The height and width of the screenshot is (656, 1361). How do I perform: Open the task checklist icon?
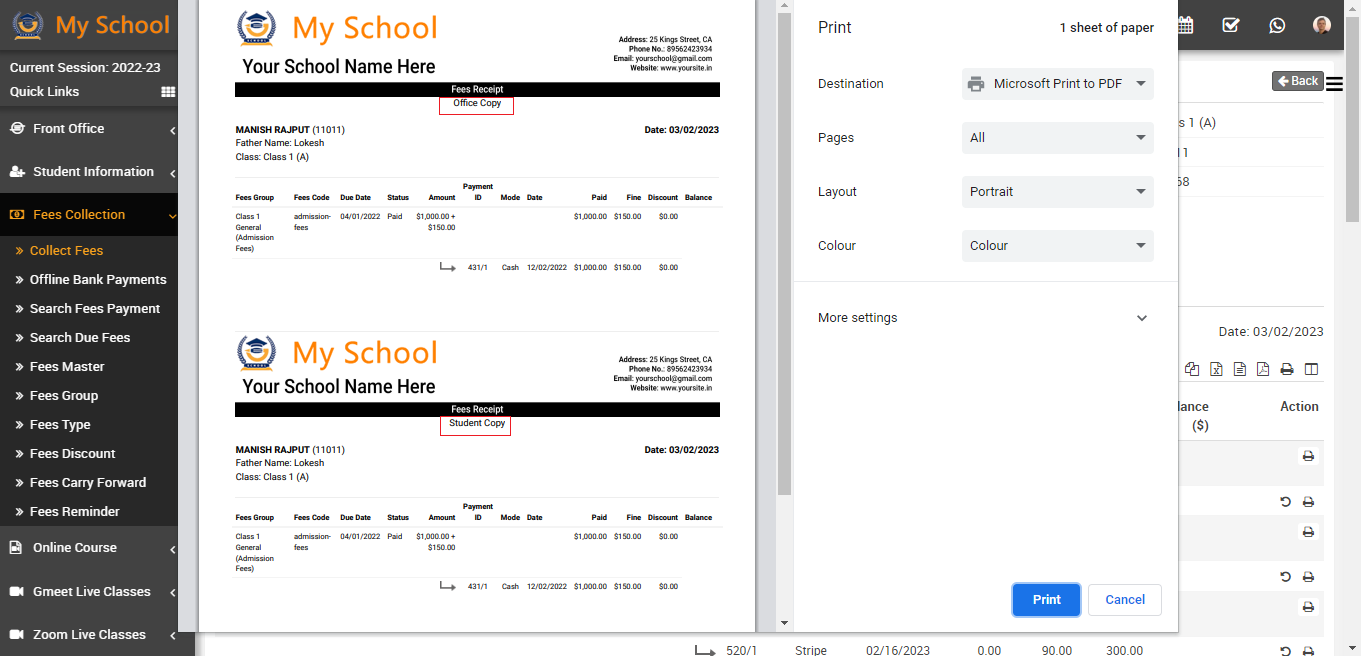pyautogui.click(x=1231, y=26)
